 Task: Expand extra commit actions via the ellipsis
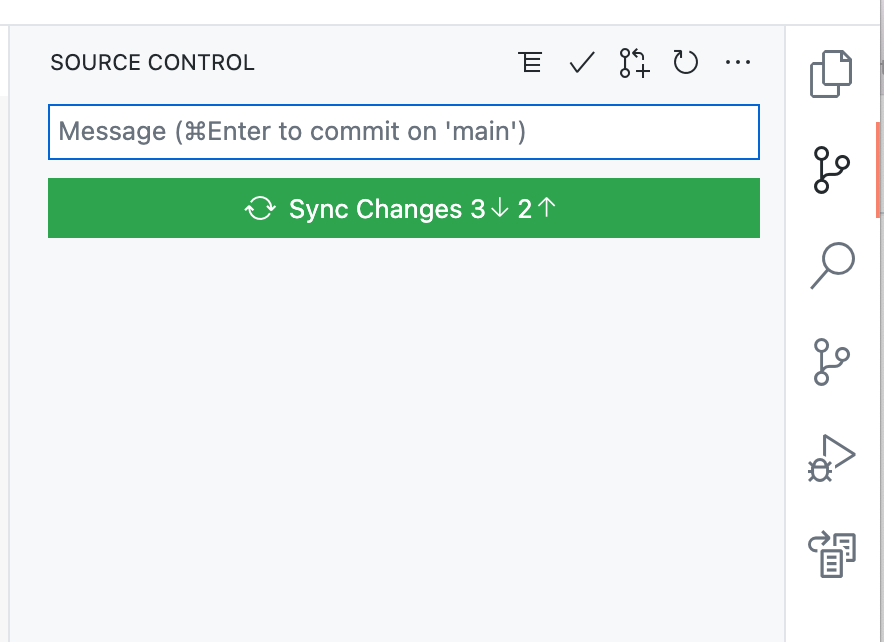pyautogui.click(x=738, y=62)
